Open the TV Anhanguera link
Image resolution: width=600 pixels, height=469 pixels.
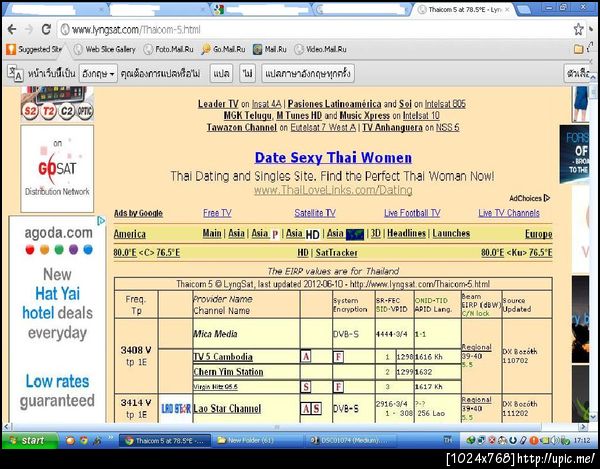coord(392,127)
